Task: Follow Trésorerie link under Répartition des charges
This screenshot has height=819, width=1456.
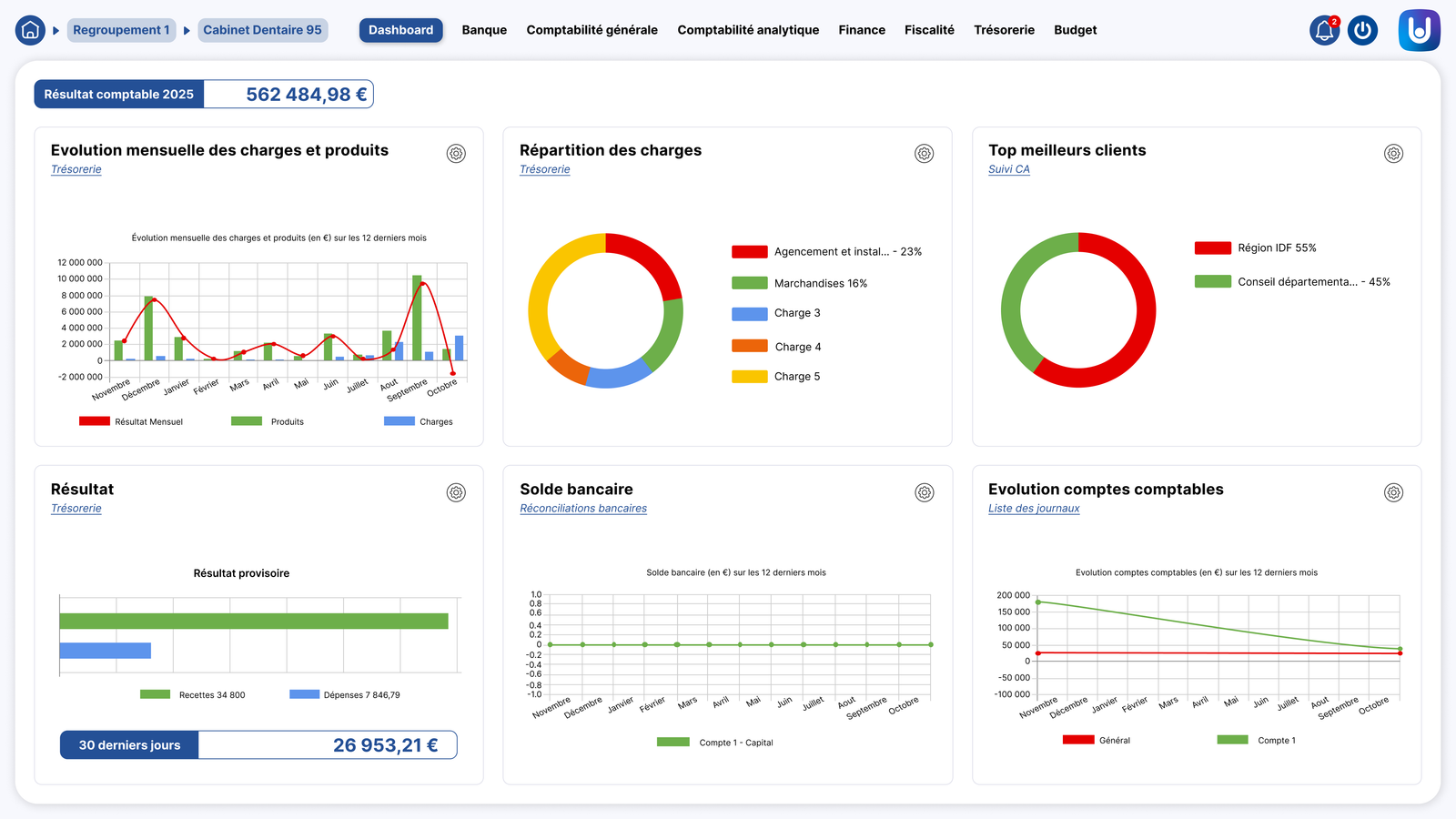Action: coord(545,169)
